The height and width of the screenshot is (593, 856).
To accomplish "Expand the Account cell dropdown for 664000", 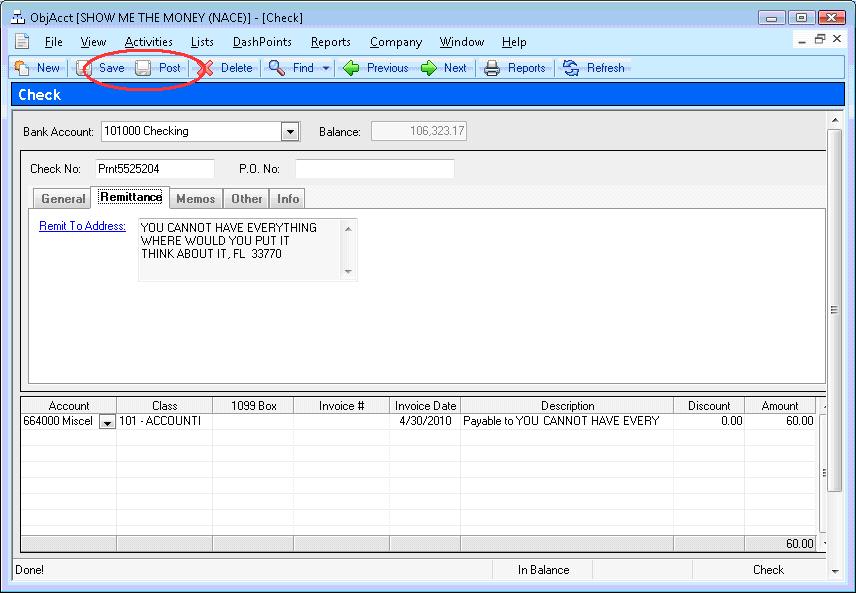I will (107, 422).
